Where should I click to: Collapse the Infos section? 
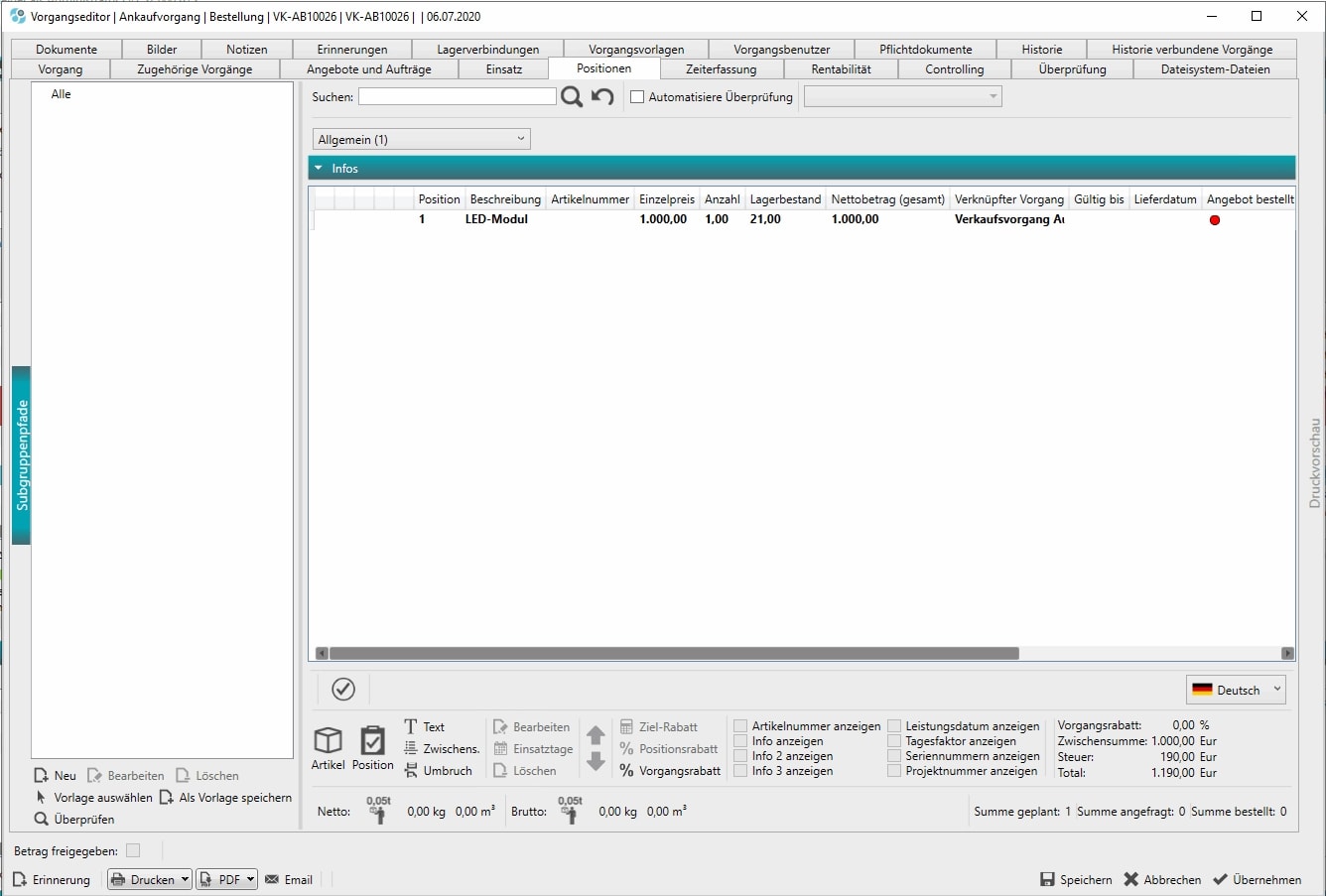(x=319, y=168)
